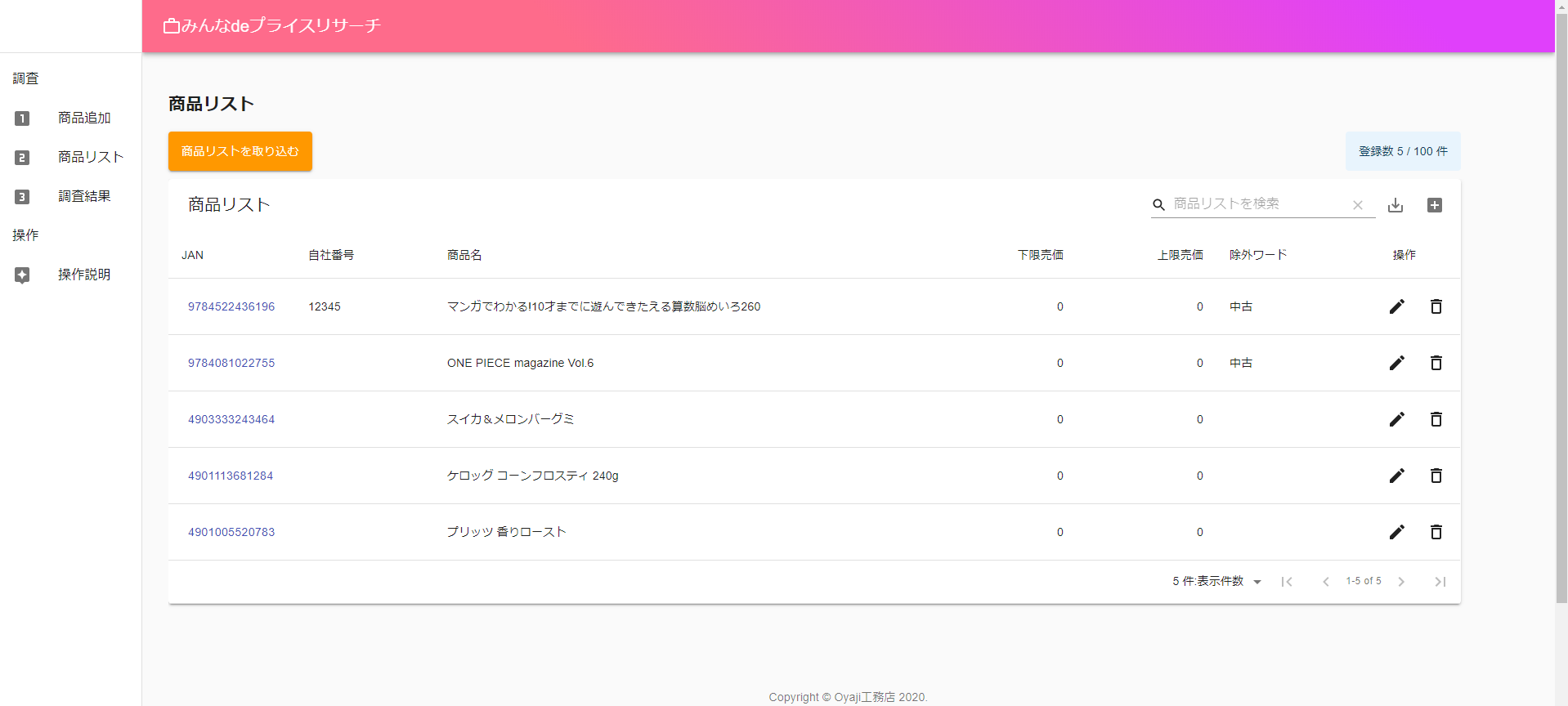Edit the product with JAN 9784522436196

[1396, 306]
